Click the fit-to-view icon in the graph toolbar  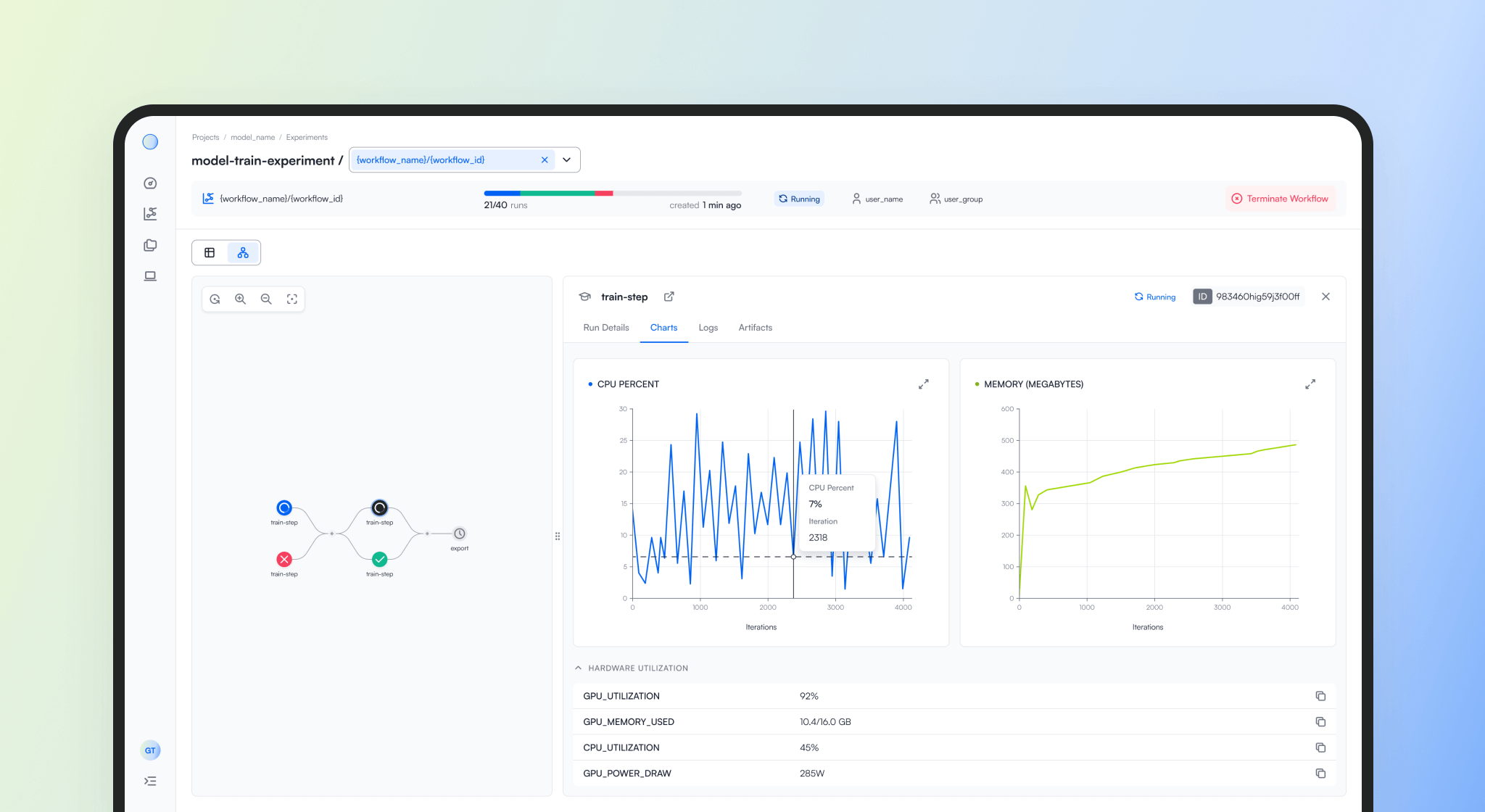[292, 299]
